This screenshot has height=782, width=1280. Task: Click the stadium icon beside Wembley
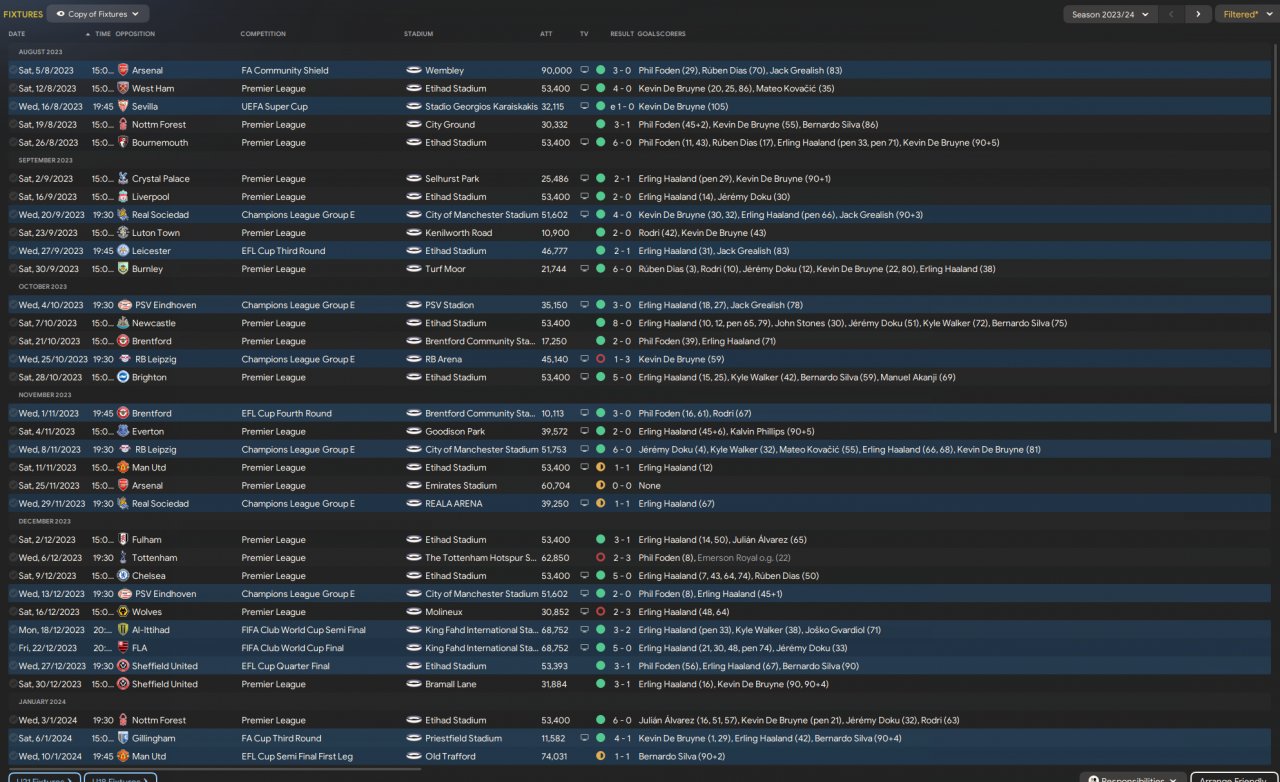pos(414,71)
